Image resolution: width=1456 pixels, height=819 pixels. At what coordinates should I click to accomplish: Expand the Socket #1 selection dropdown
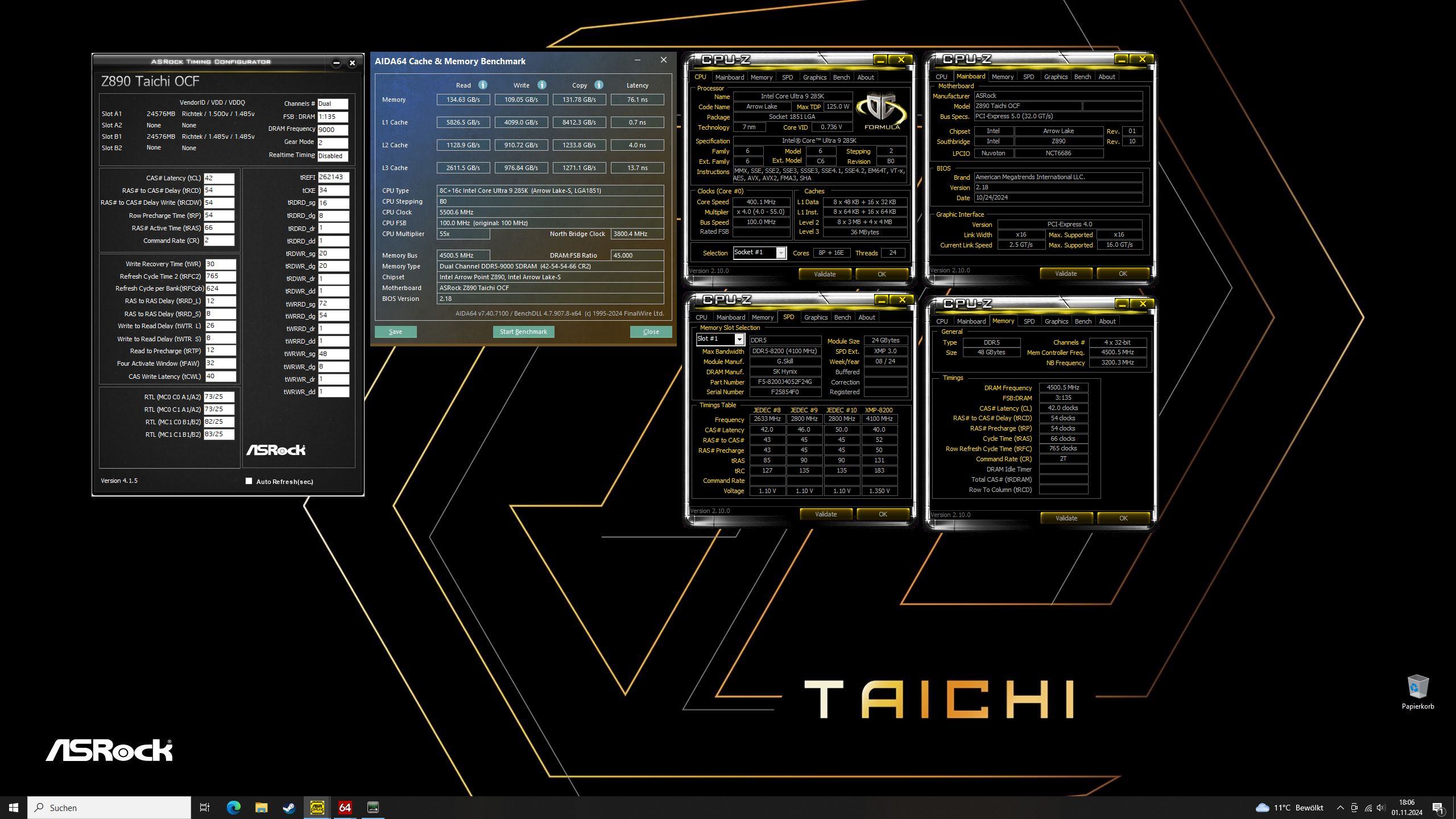point(781,253)
